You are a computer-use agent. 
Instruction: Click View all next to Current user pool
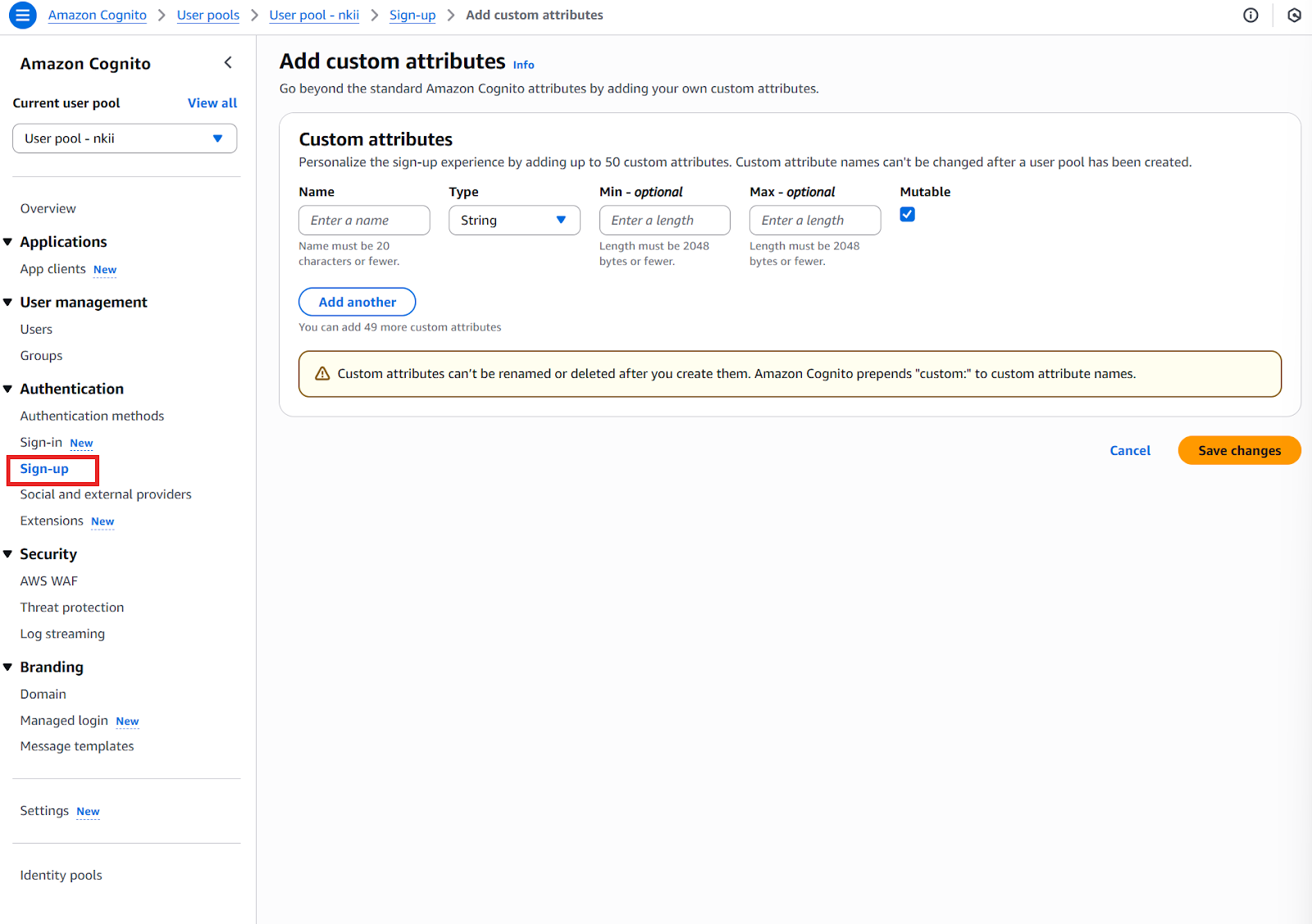[212, 102]
